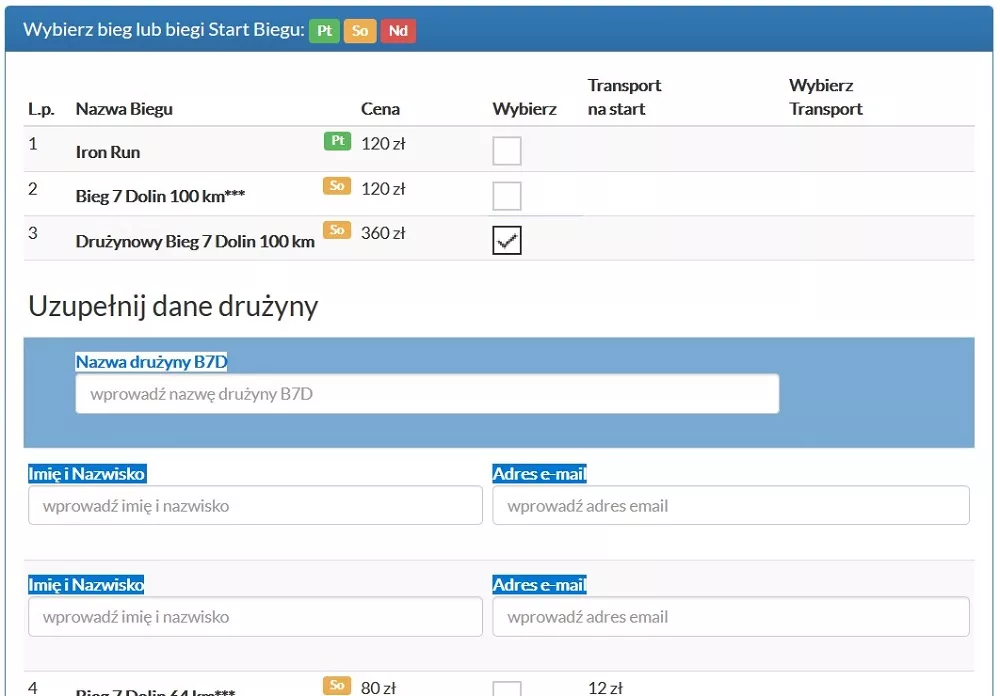Click the So badge beside Drużynowy Bieg 7 Dolin
The width and height of the screenshot is (1000, 696).
(337, 230)
